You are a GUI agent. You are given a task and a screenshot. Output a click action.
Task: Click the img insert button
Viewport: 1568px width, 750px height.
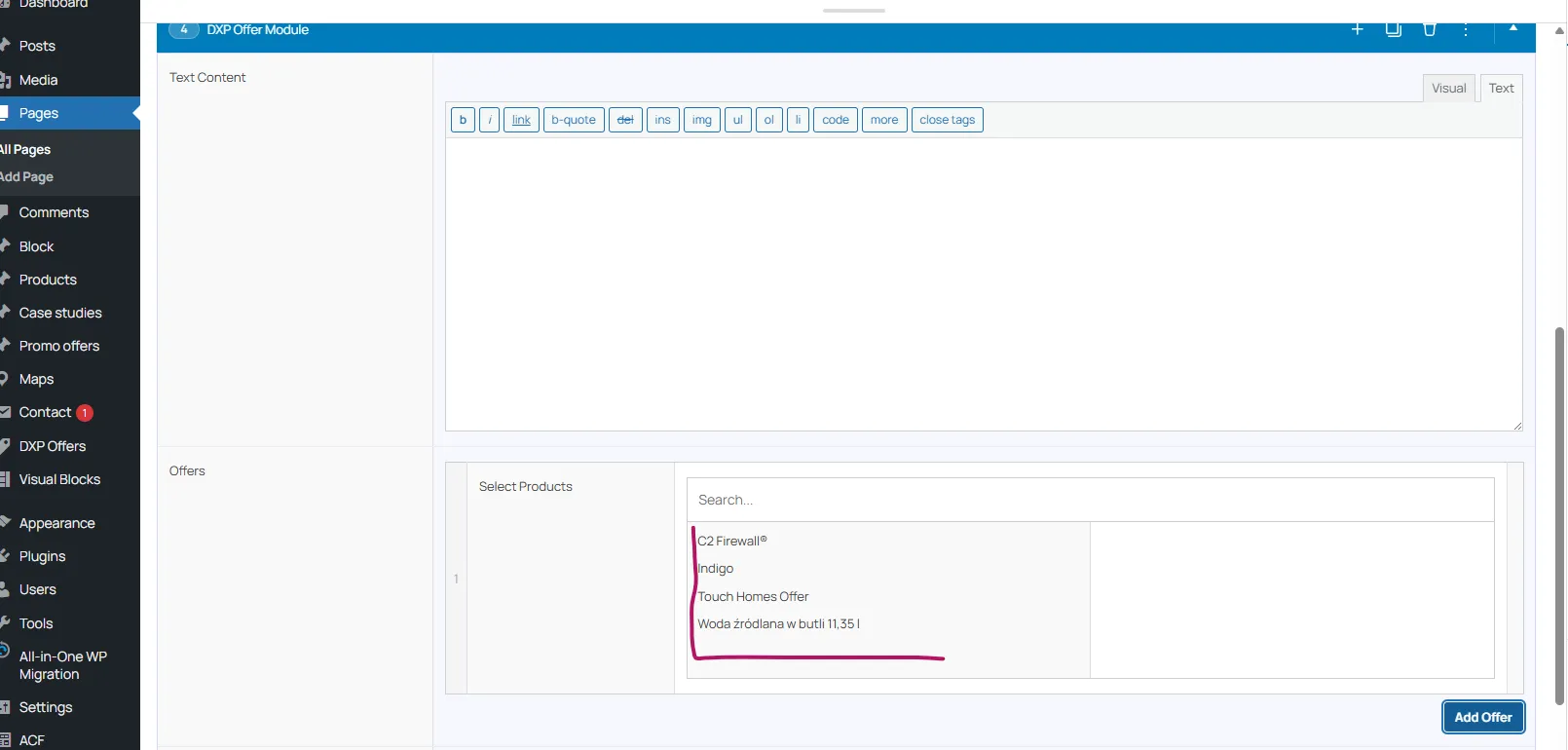tap(701, 120)
